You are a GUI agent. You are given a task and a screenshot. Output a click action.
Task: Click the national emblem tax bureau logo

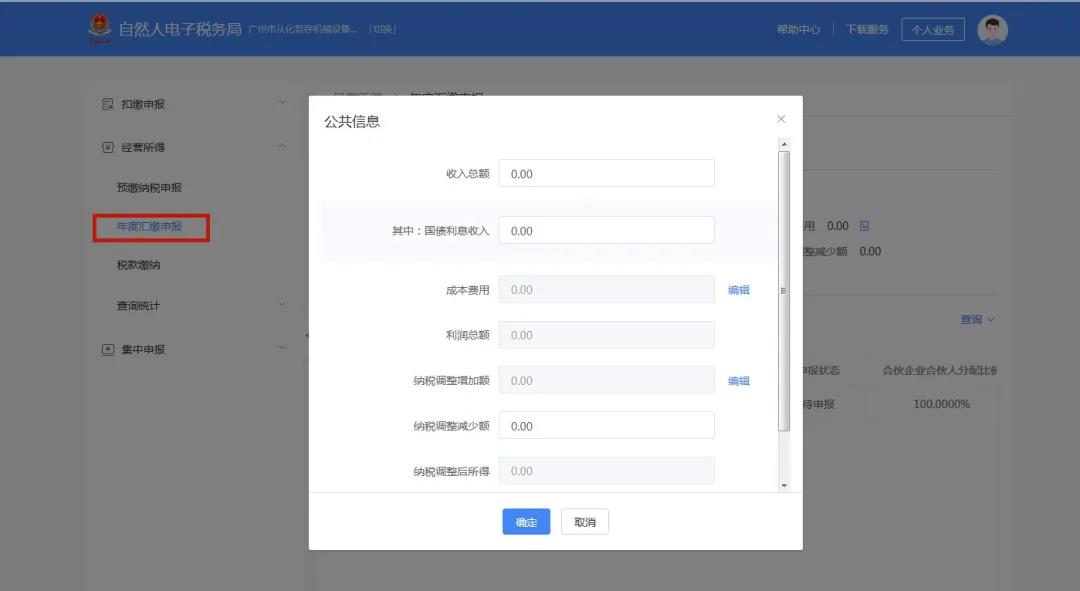click(x=99, y=28)
